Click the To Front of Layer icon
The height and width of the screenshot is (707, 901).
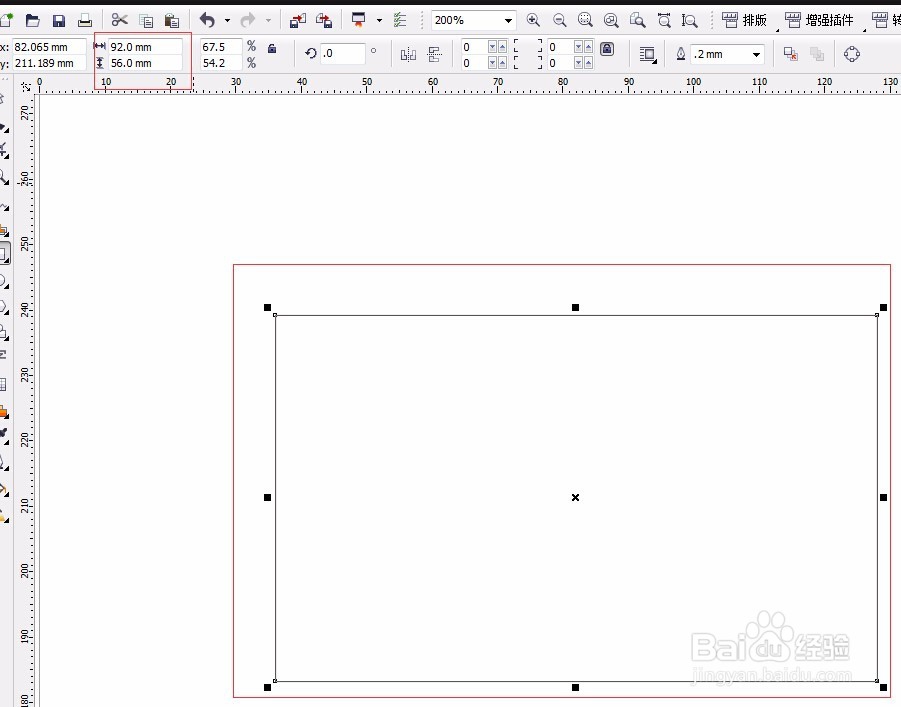pyautogui.click(x=791, y=54)
